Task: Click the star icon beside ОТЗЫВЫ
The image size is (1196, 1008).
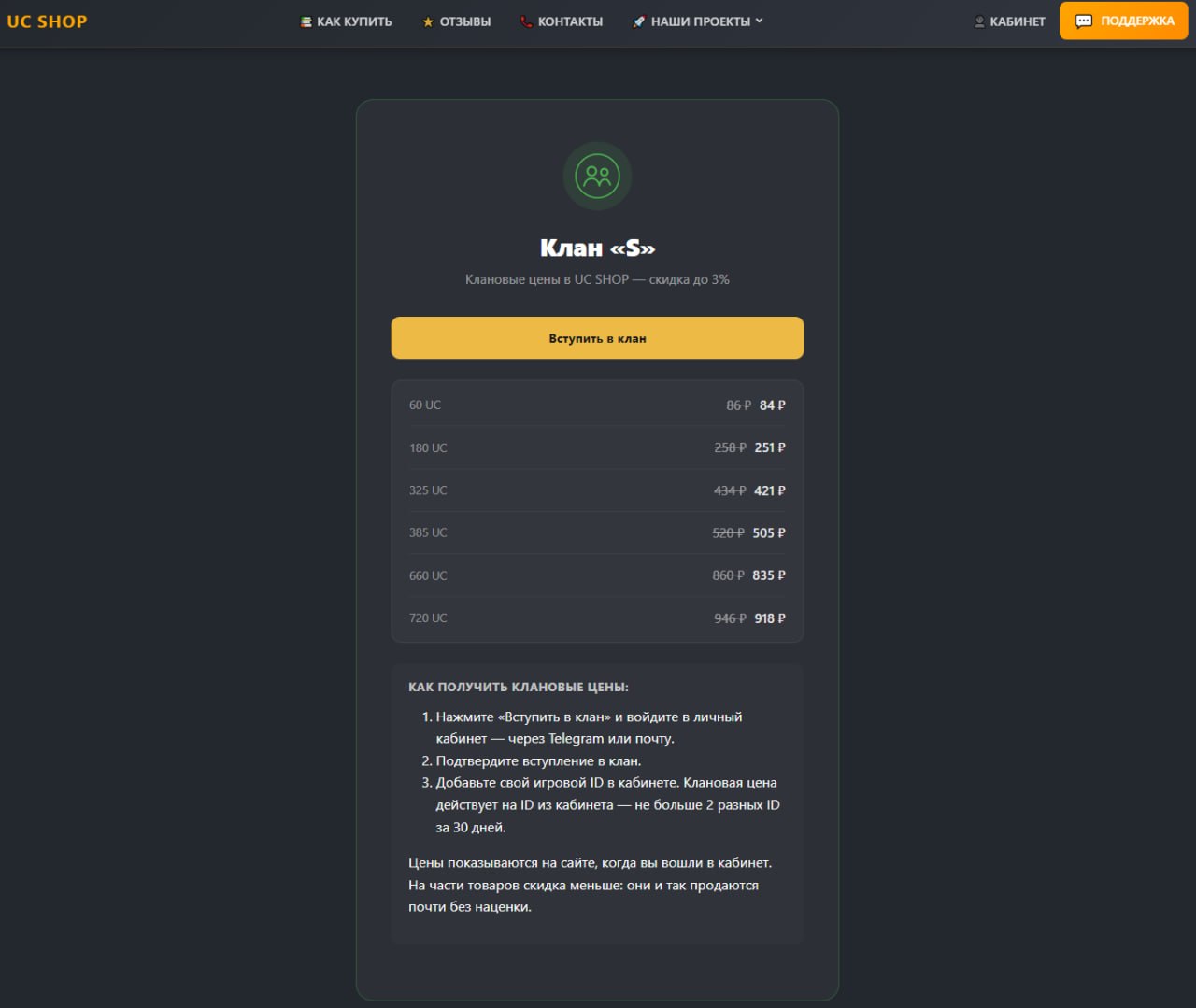Action: tap(428, 21)
